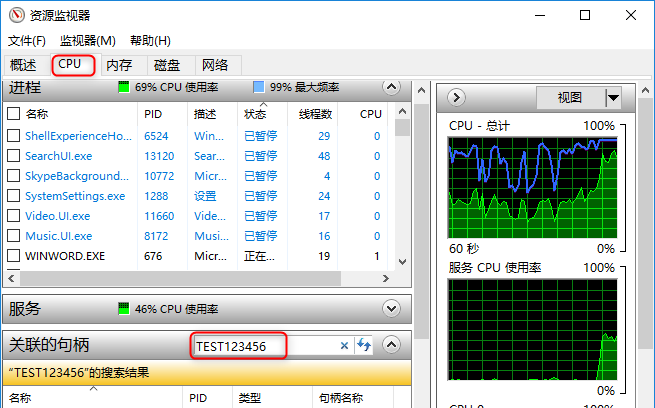Check the Video.UI.exe process checkbox

click(x=14, y=215)
